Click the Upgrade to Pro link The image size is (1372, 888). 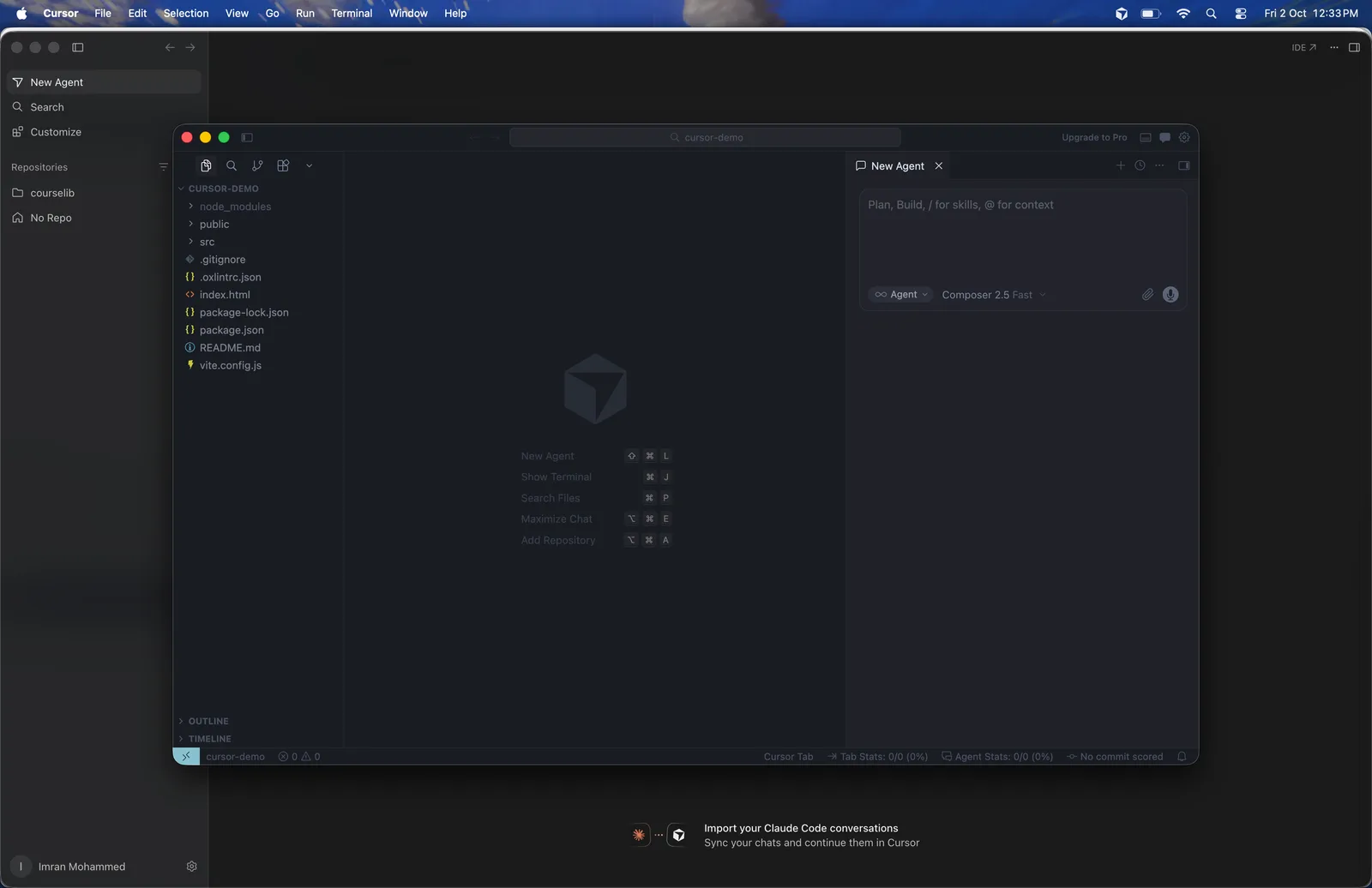(1094, 137)
